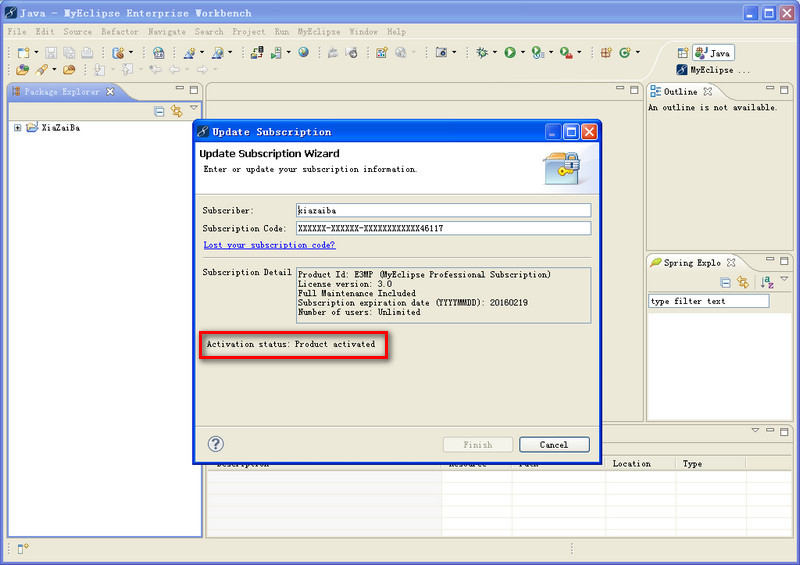
Task: Click the New MyEclipse project icon
Action: [x=118, y=53]
